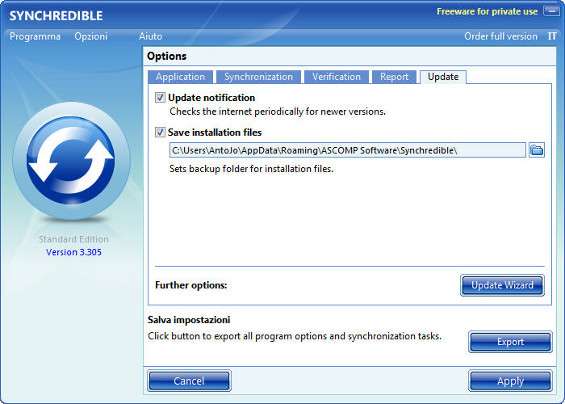Toggle Save installation files checkbox
This screenshot has height=404, width=565.
point(160,133)
